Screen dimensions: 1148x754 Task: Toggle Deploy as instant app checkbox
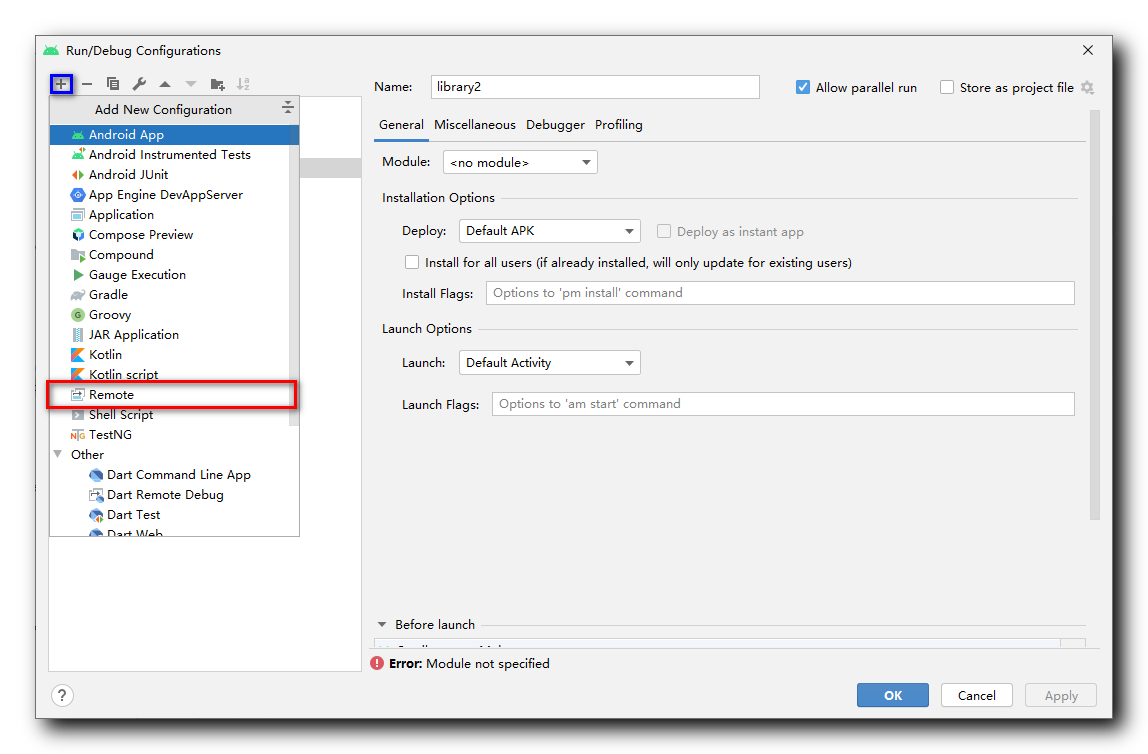point(664,231)
